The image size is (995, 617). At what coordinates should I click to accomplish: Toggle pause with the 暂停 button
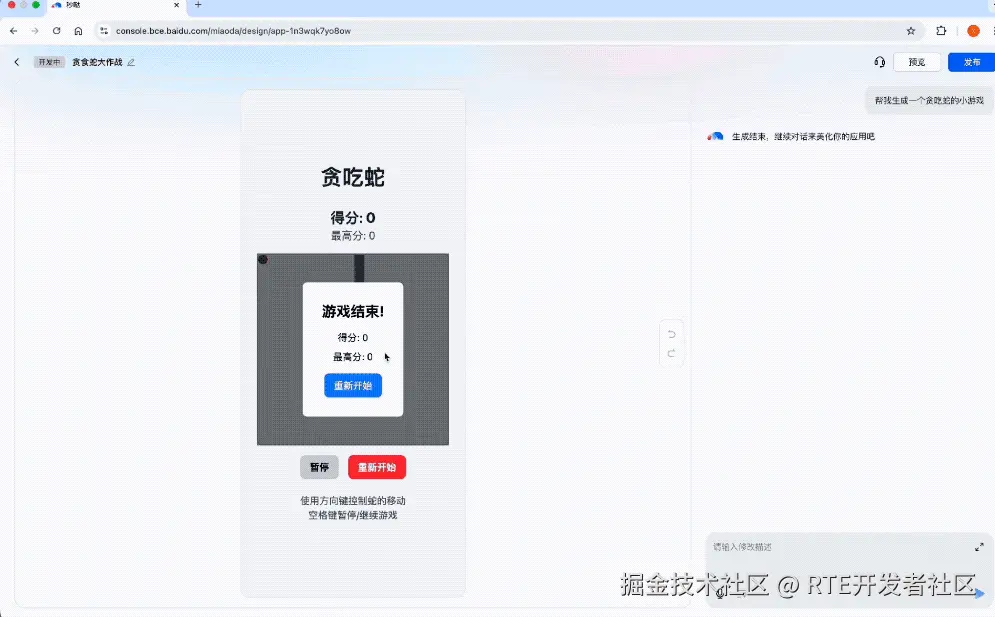click(319, 467)
